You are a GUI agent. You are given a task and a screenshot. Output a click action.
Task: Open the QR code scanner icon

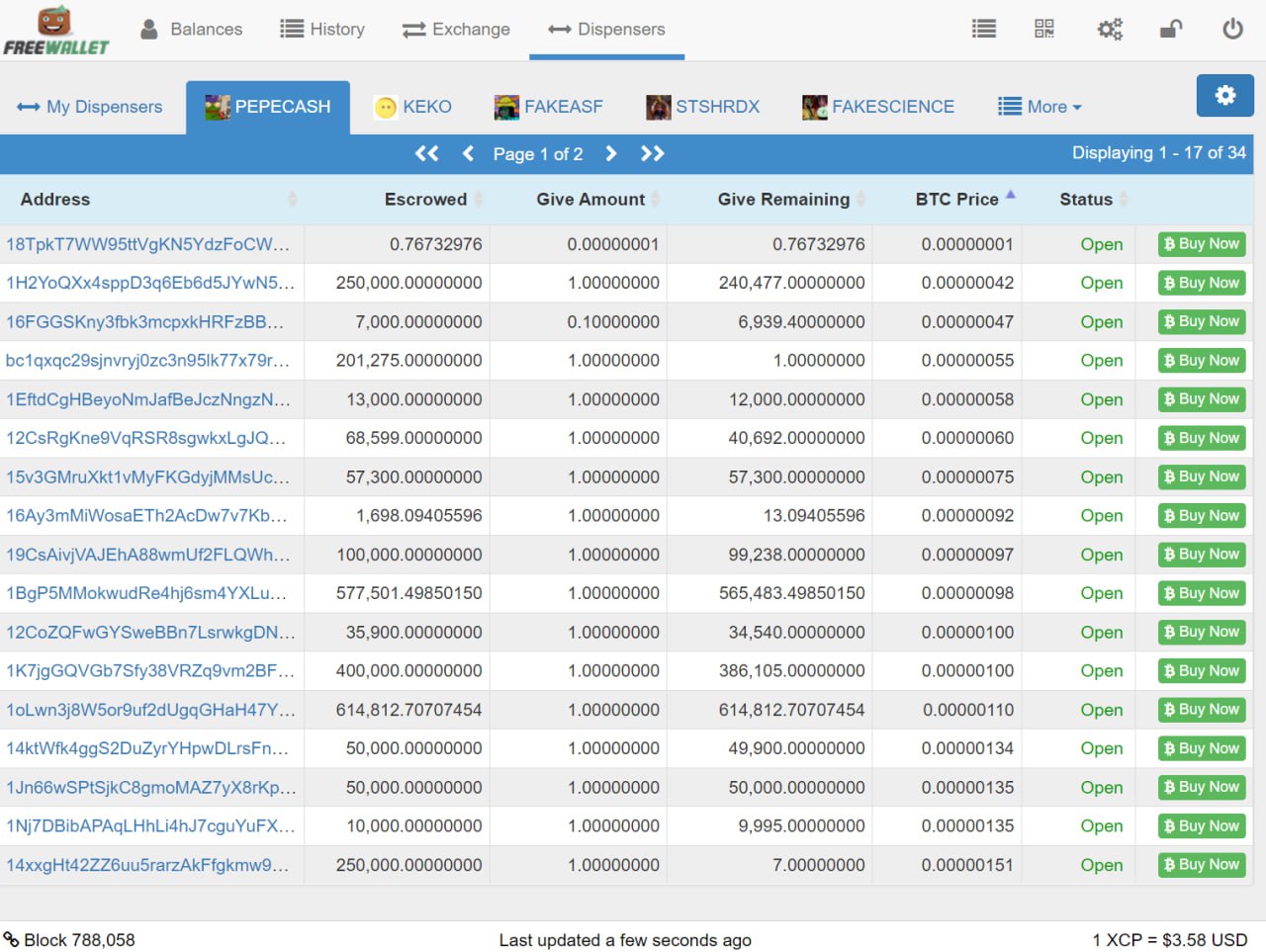(1044, 29)
